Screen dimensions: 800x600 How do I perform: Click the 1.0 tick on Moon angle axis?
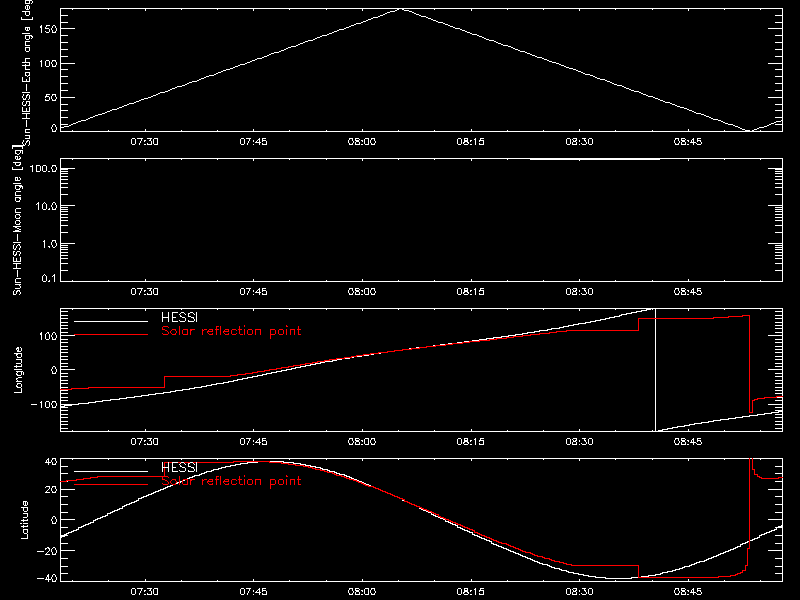(49, 244)
